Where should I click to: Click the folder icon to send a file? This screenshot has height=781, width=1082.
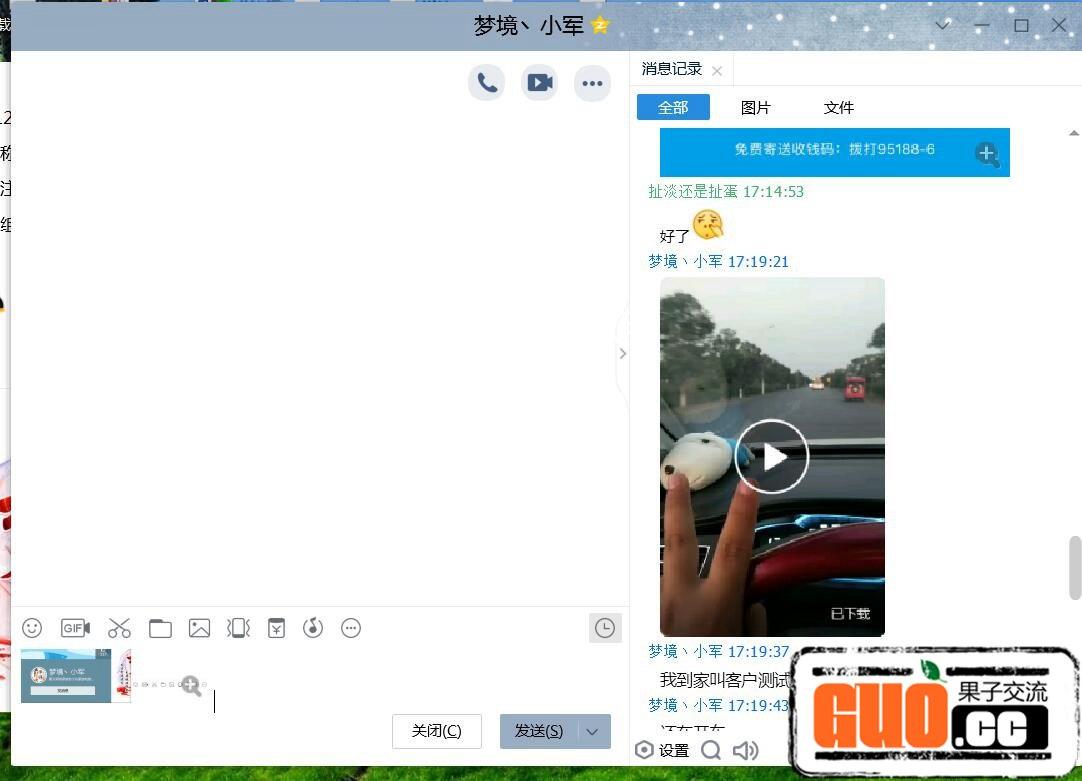160,628
